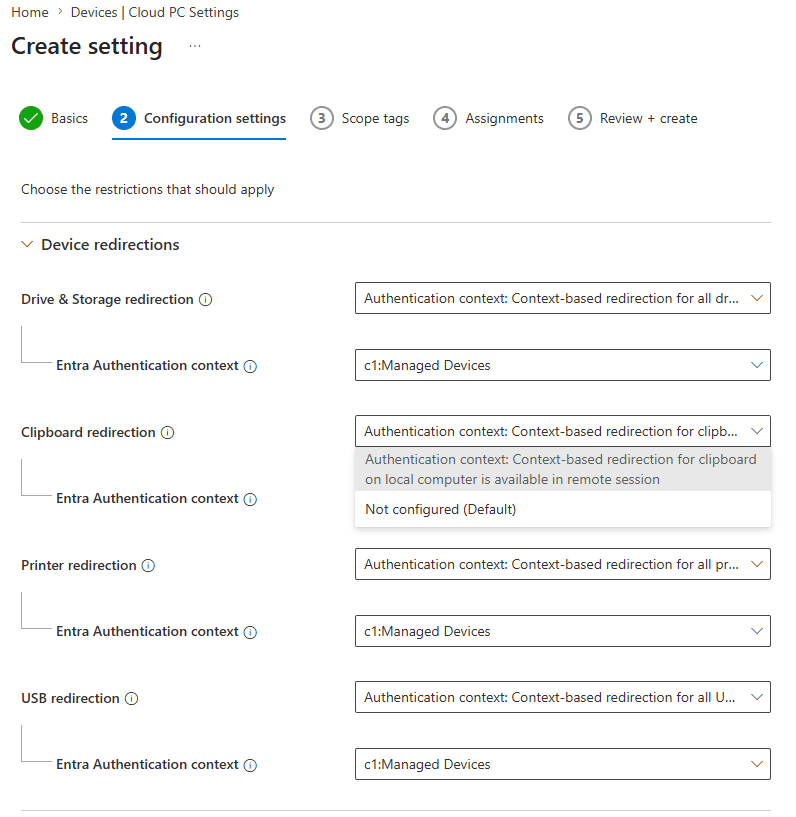Click the green completed Basics checkmark
796x817 pixels.
pyautogui.click(x=31, y=118)
